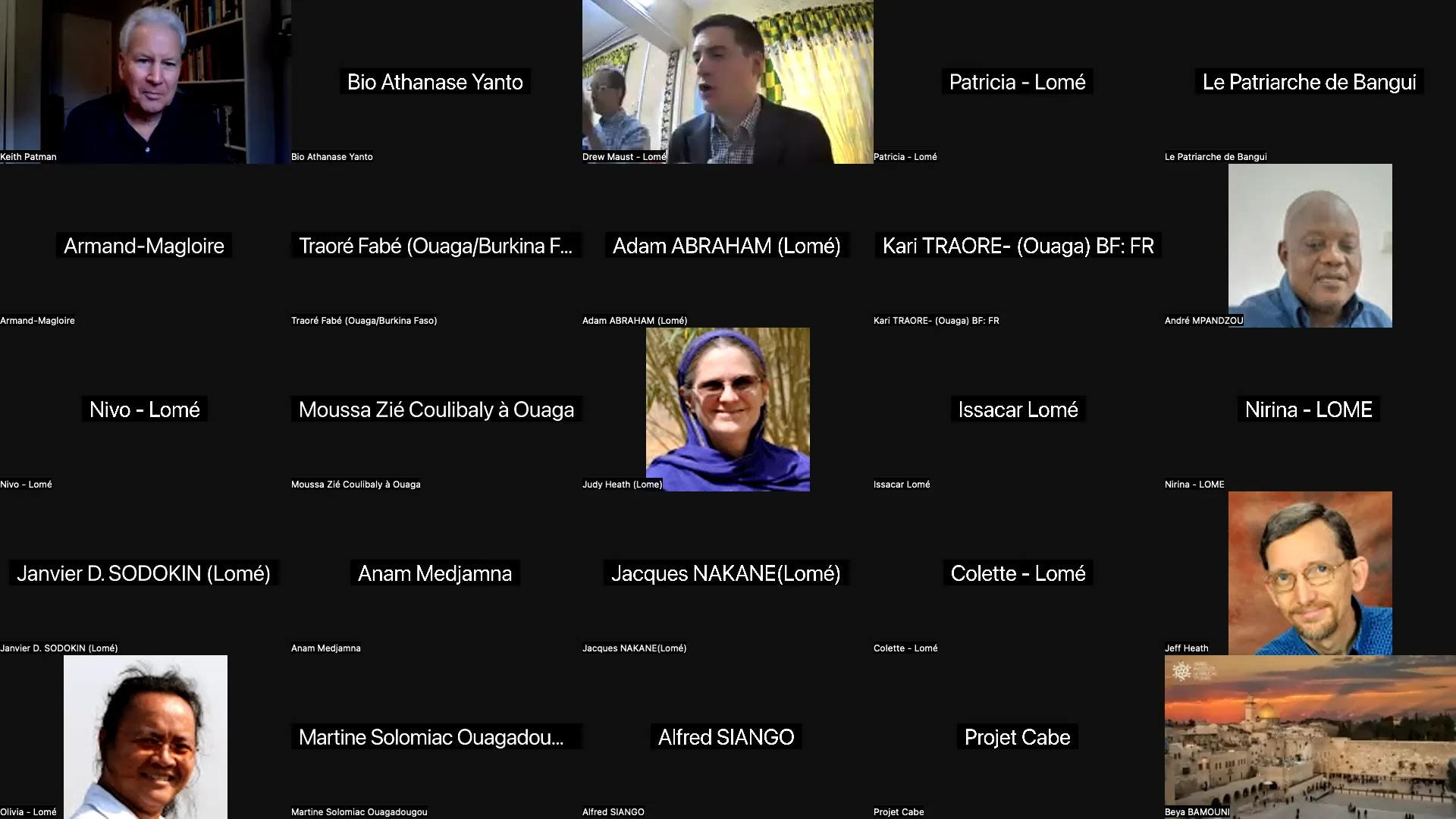The height and width of the screenshot is (819, 1456).
Task: Click Jeff Heath's profile picture
Action: [x=1310, y=573]
